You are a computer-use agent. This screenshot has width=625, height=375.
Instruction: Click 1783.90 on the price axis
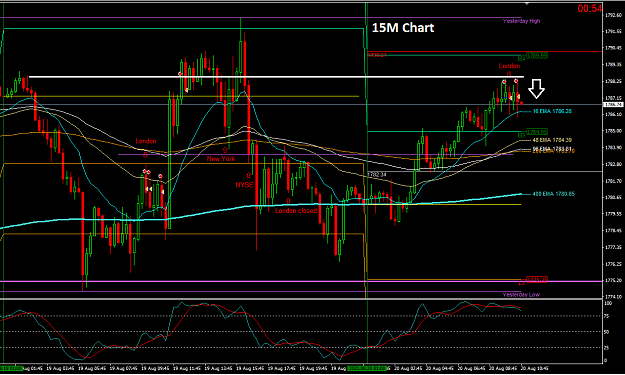(x=613, y=148)
